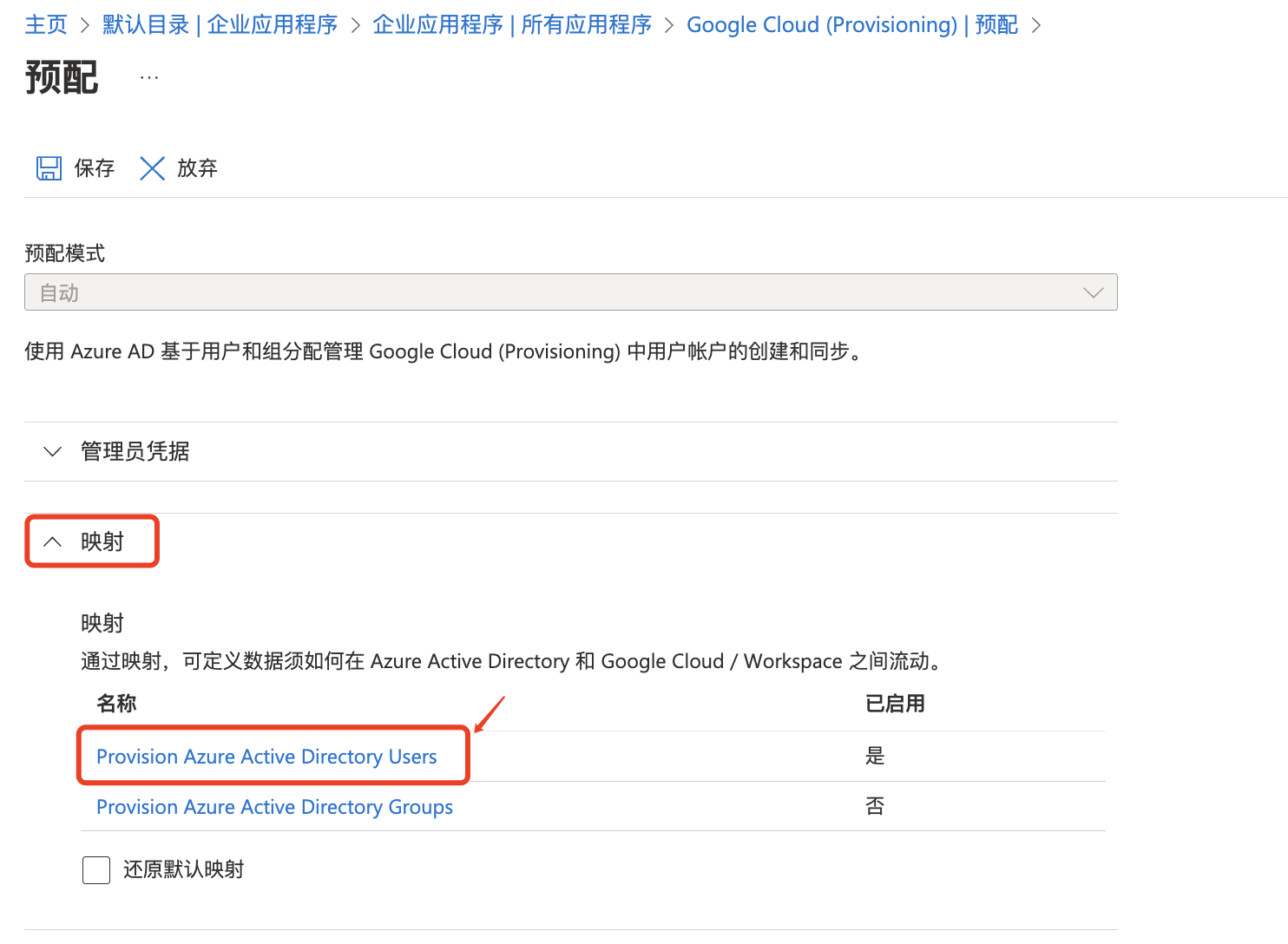The image size is (1288, 944).
Task: Click the dropdown chevron of 预配模式 field
Action: [1094, 292]
